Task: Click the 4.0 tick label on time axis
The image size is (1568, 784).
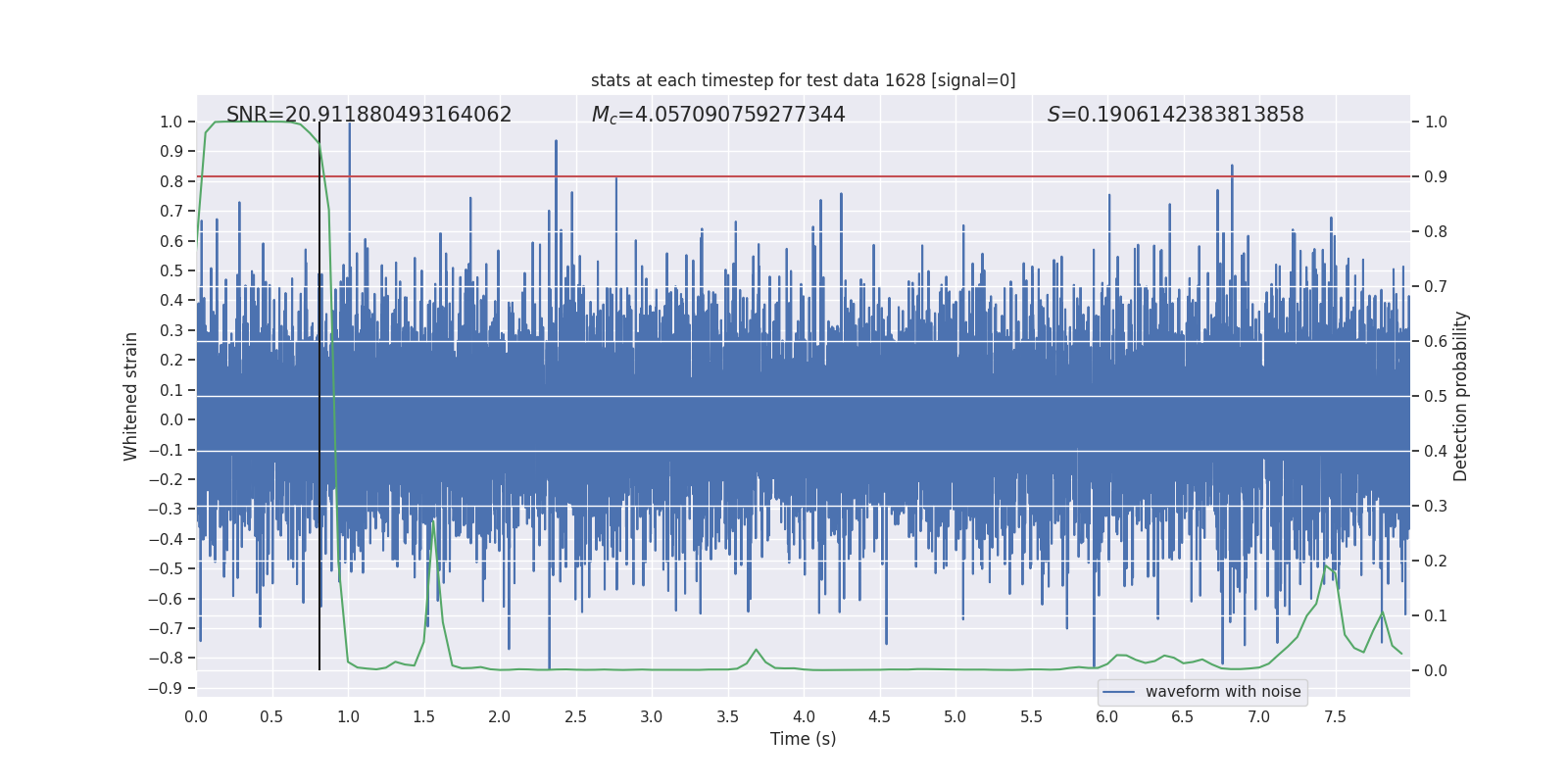Action: pos(804,717)
